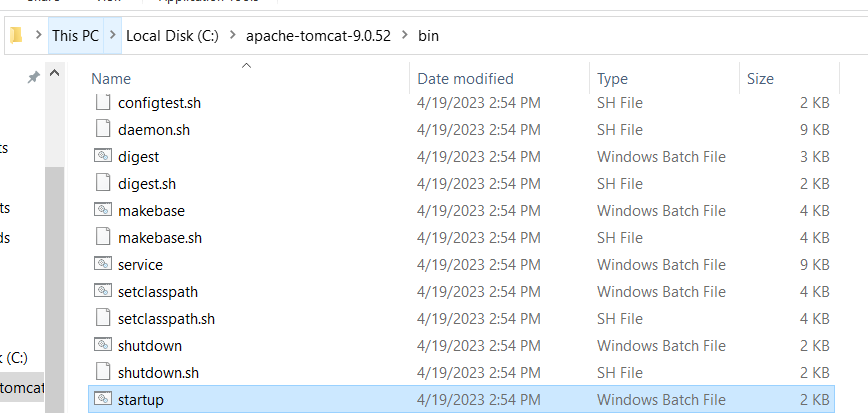Click the 9 KB size of daemon.sh
868x413 pixels.
pos(814,130)
